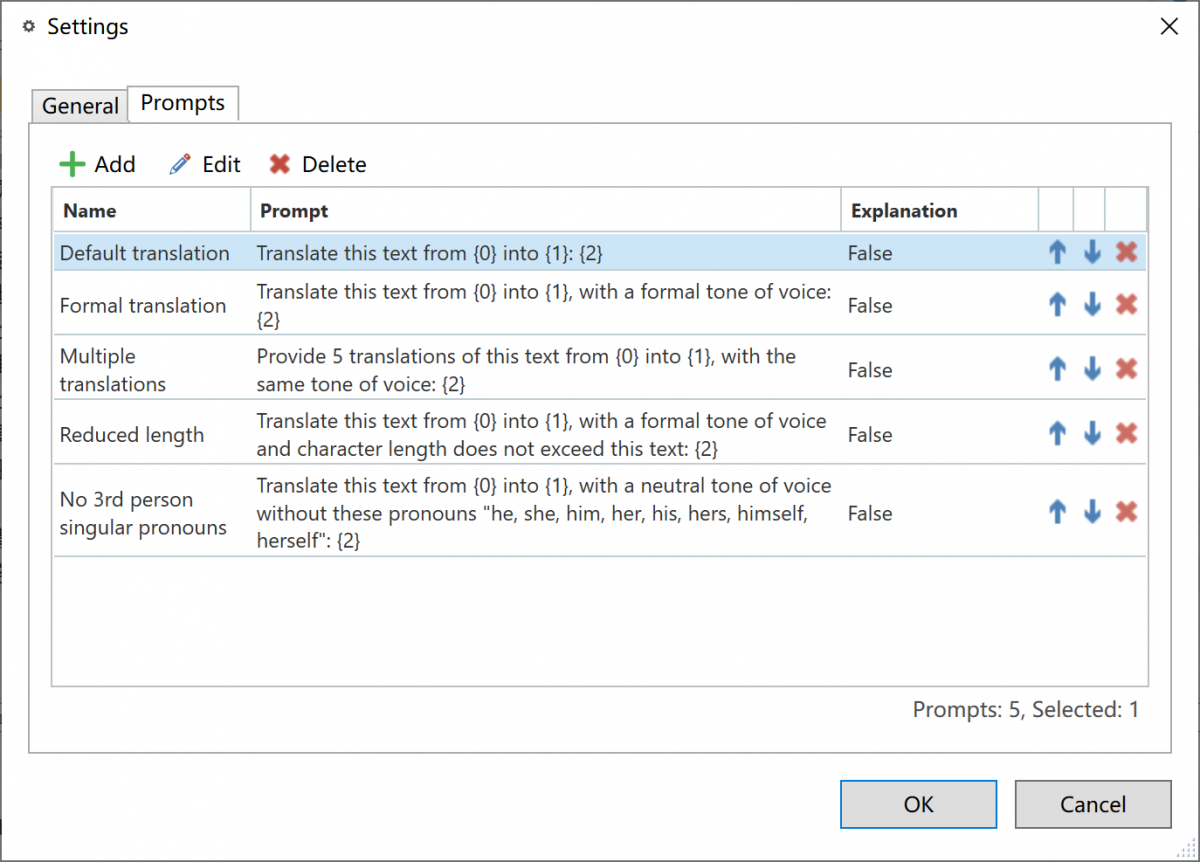1200x862 pixels.
Task: Click the Explanation column header
Action: point(938,211)
